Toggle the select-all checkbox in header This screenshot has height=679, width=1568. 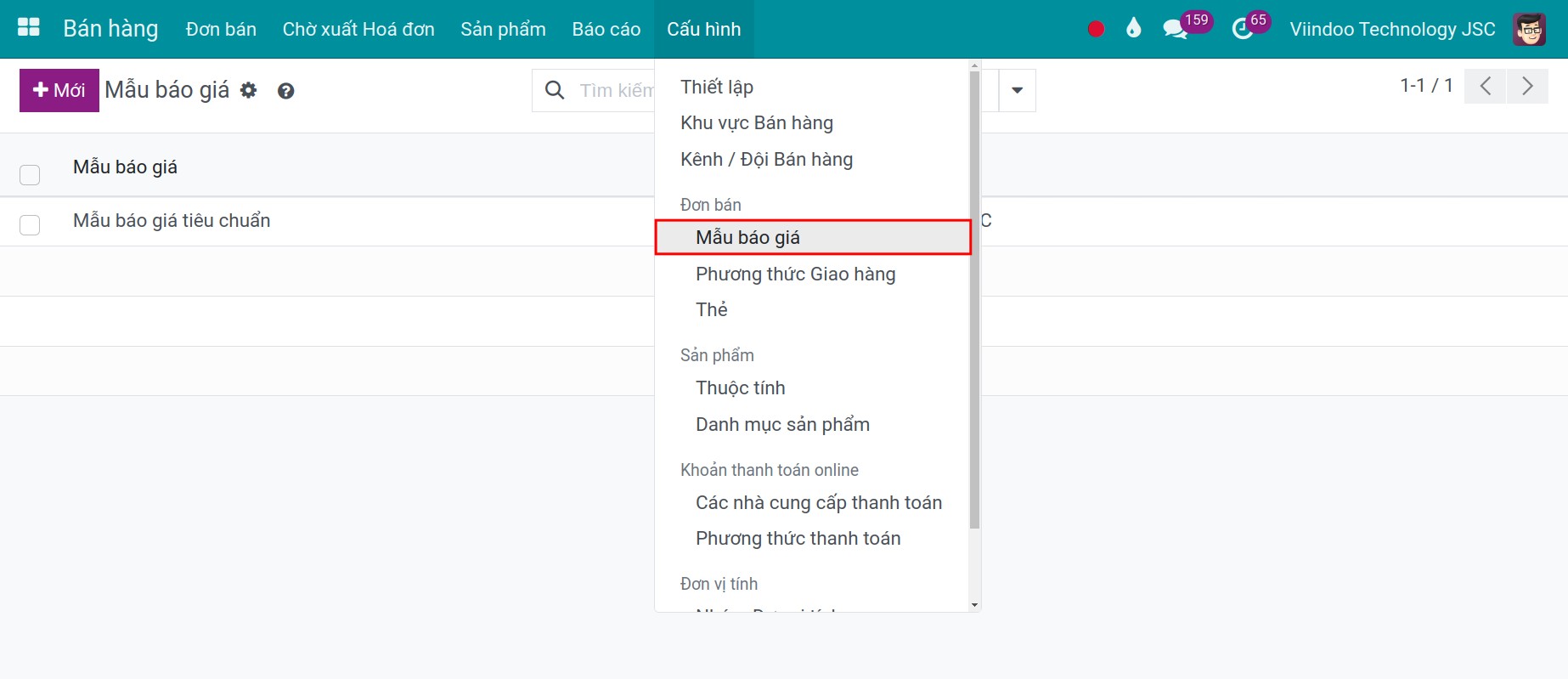pos(30,174)
